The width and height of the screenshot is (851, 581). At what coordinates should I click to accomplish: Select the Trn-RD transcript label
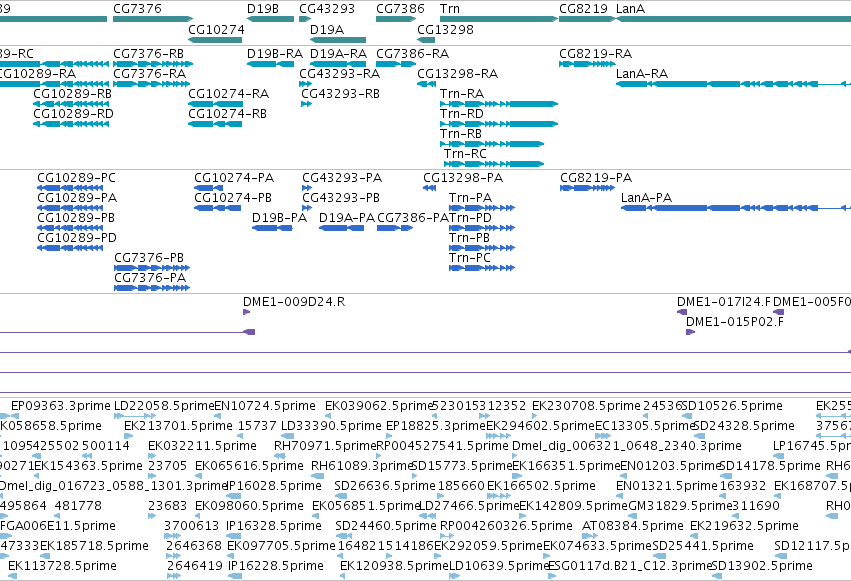point(461,114)
